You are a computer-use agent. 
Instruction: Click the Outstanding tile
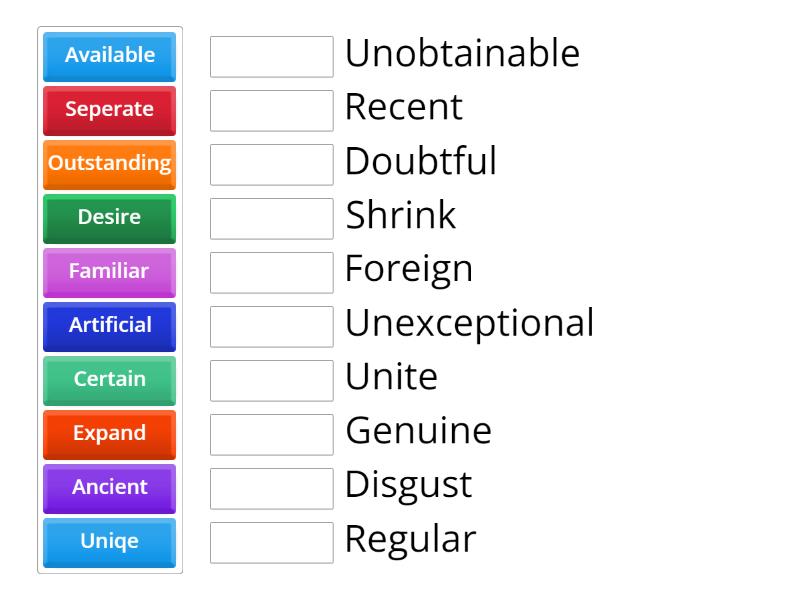point(108,165)
